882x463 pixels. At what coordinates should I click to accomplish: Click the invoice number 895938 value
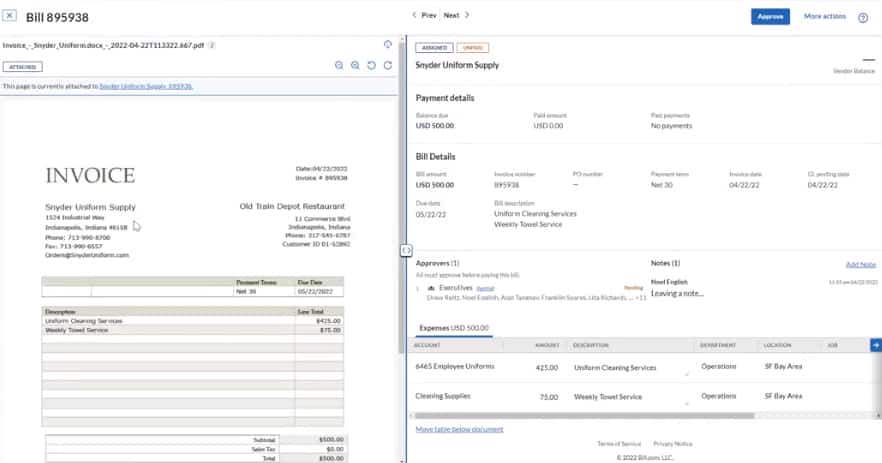(x=506, y=185)
